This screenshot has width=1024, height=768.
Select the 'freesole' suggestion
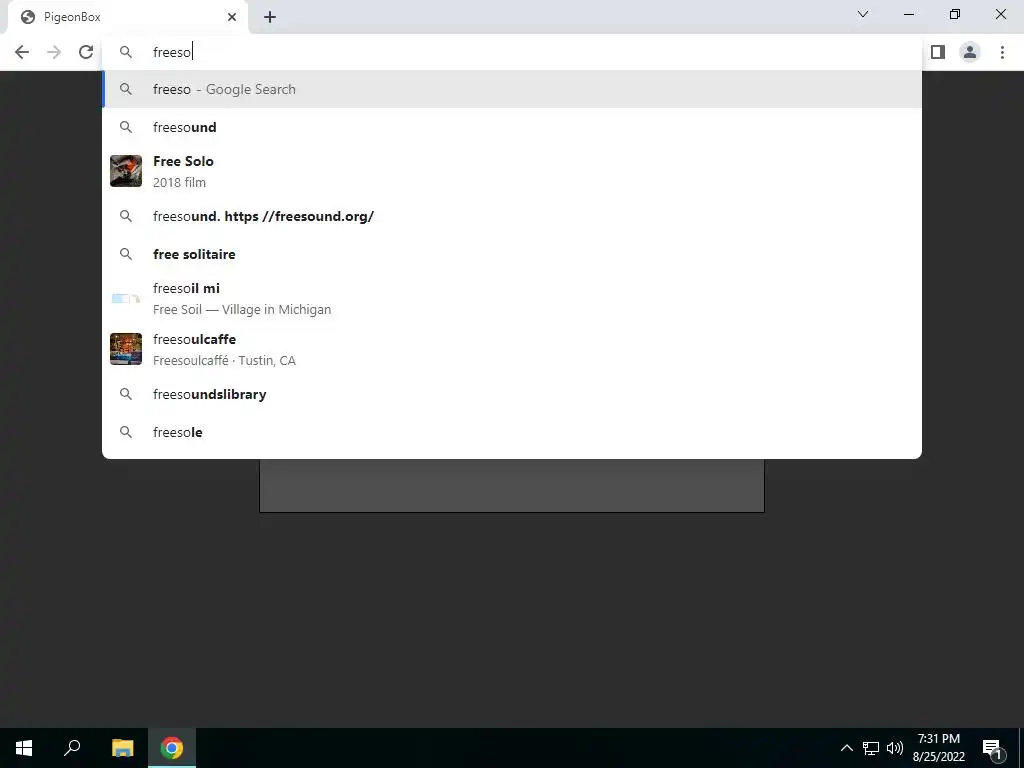pyautogui.click(x=512, y=432)
